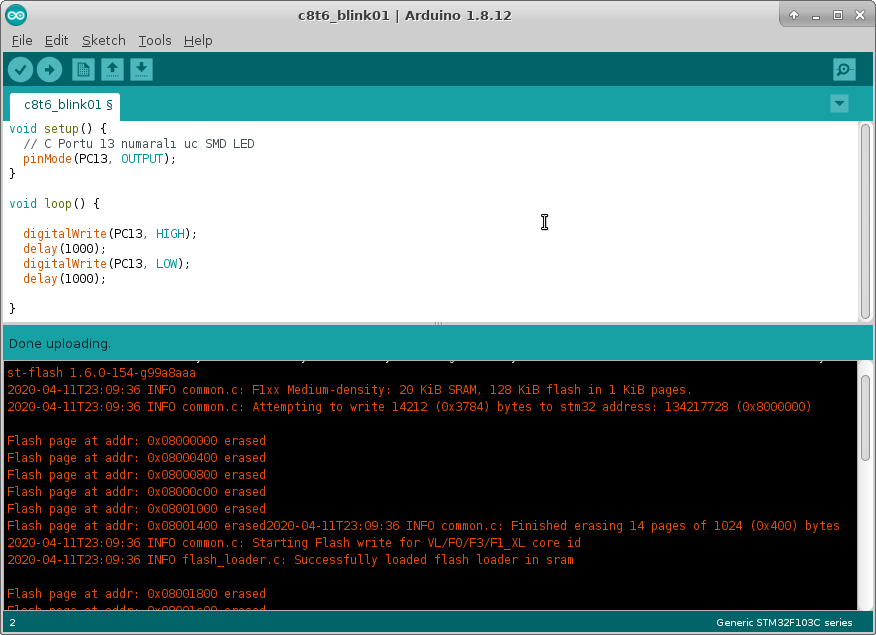Minimize the Arduino window
Screen dimensions: 876x635
[x=816, y=15]
